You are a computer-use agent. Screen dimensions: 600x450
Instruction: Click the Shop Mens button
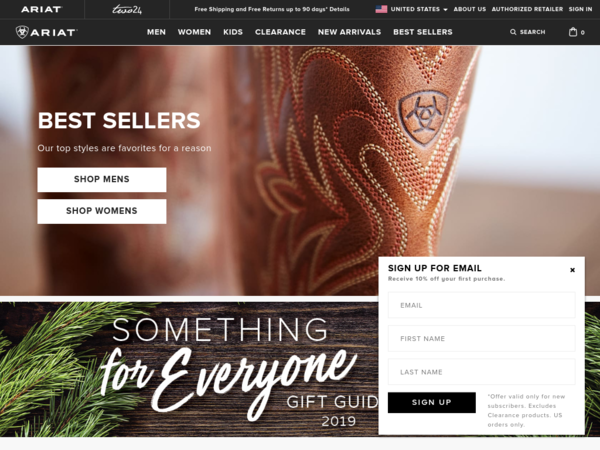pyautogui.click(x=102, y=179)
